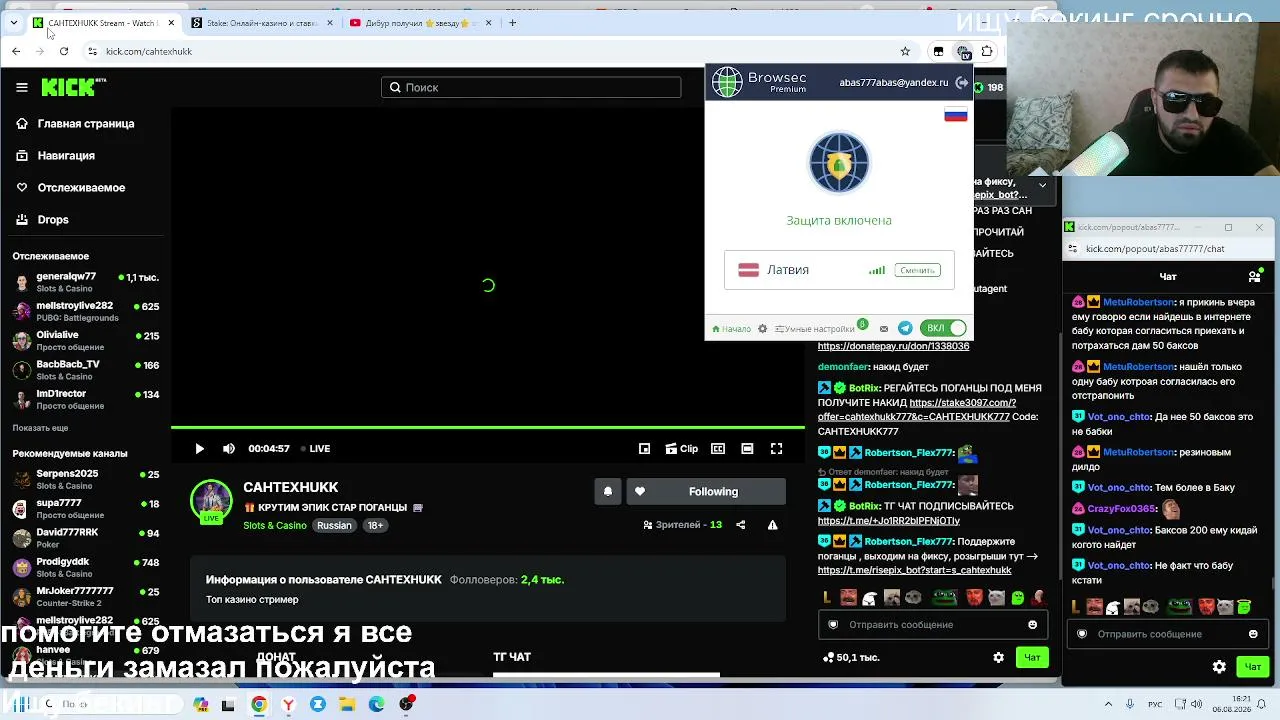Open Навигация in sidebar
1280x720 pixels.
pyautogui.click(x=56, y=156)
